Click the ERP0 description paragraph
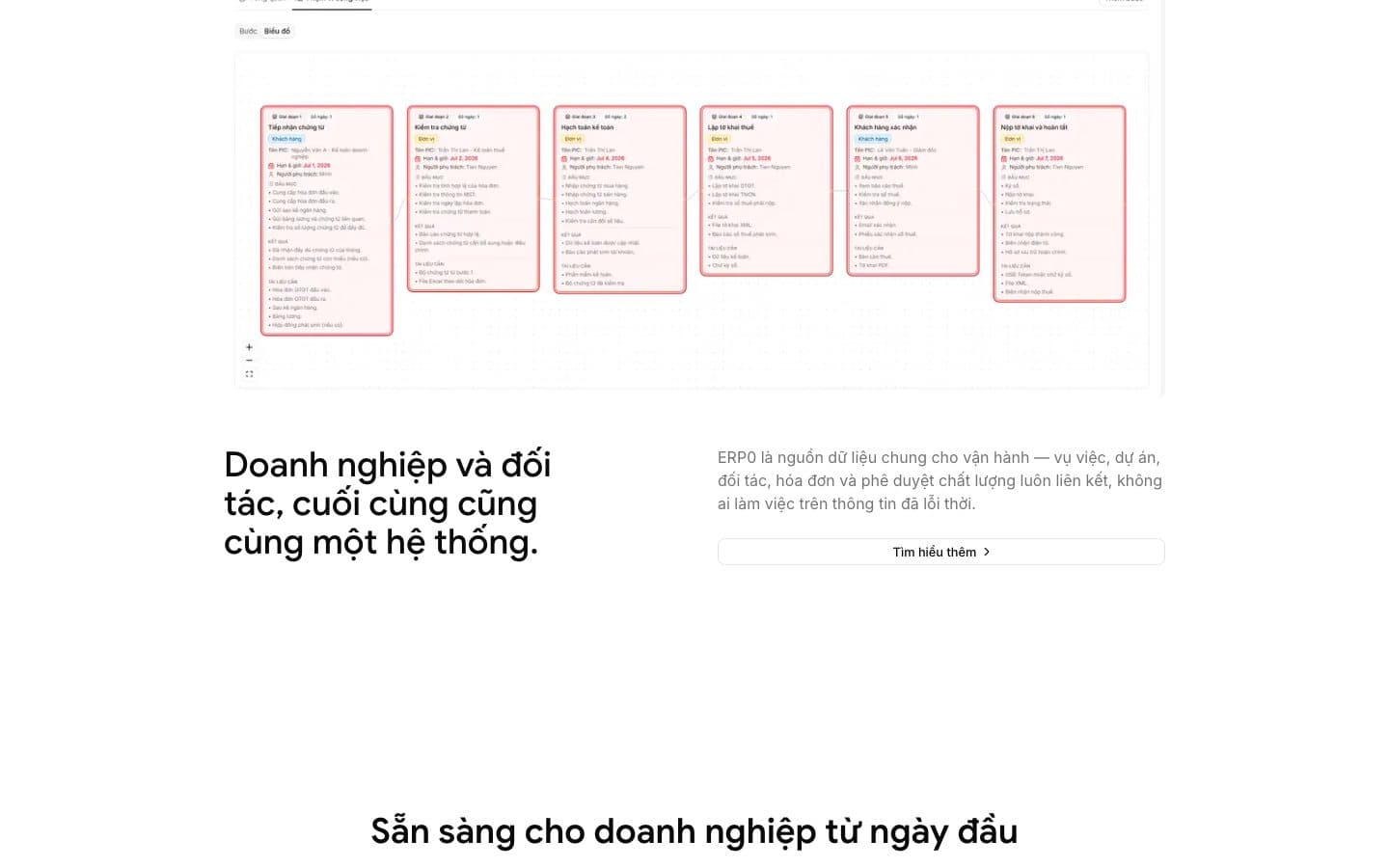 click(940, 480)
